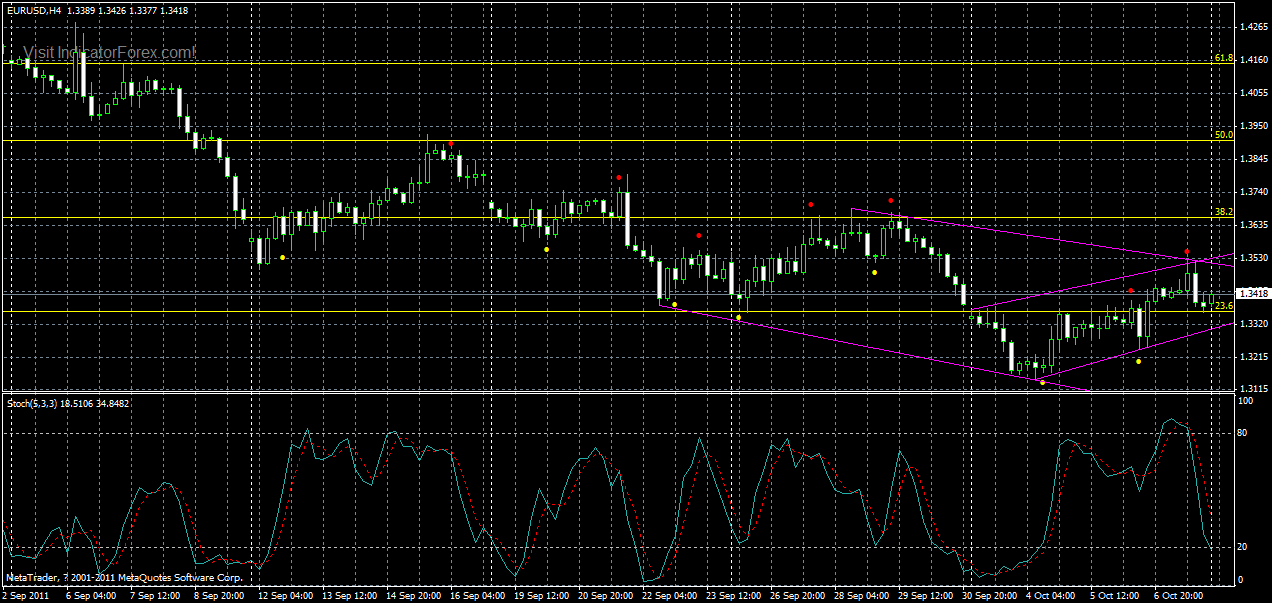Viewport: 1272px width, 603px height.
Task: Click the red dot above the 26 Sep candles
Action: tap(811, 204)
